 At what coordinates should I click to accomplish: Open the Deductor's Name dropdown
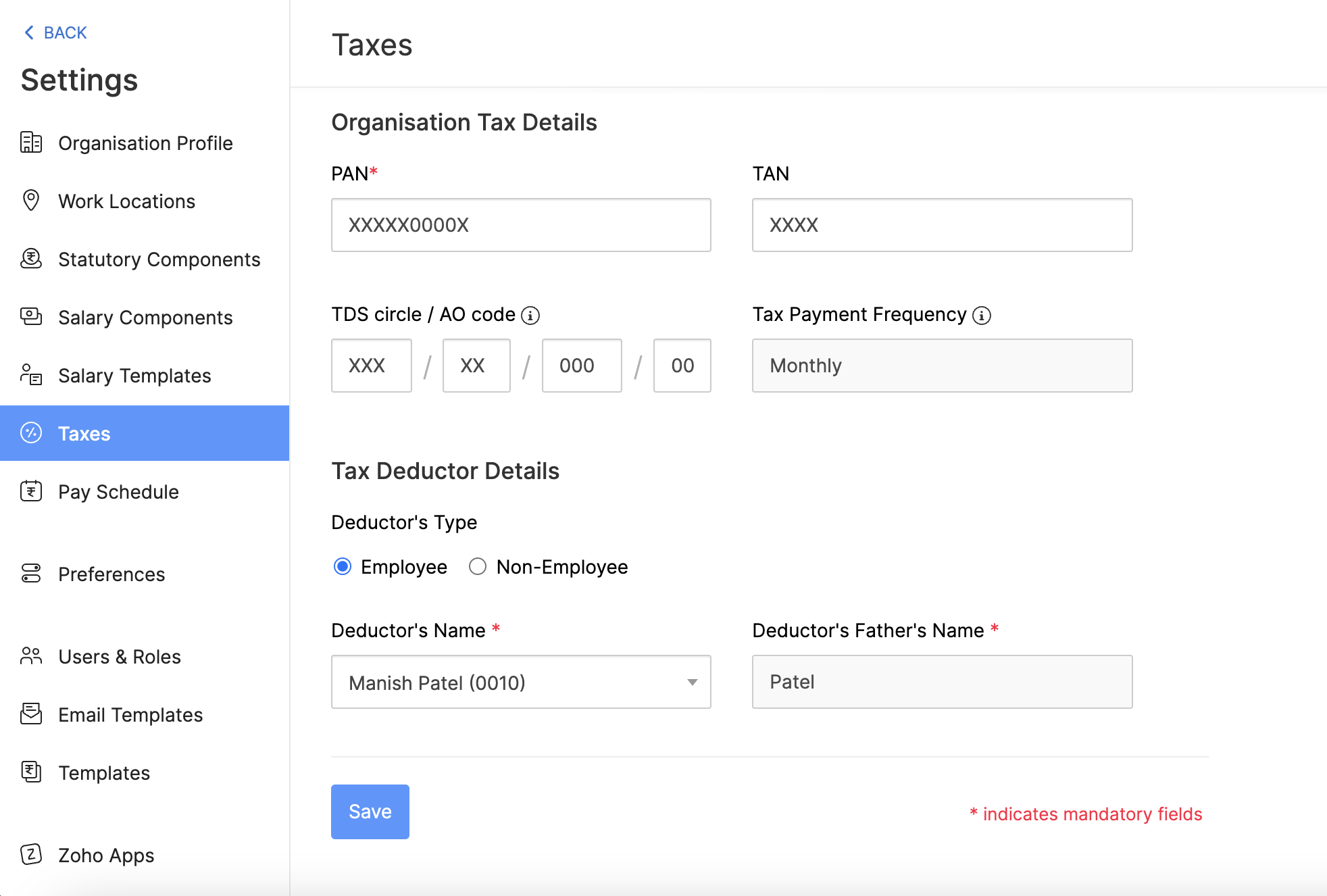click(521, 682)
